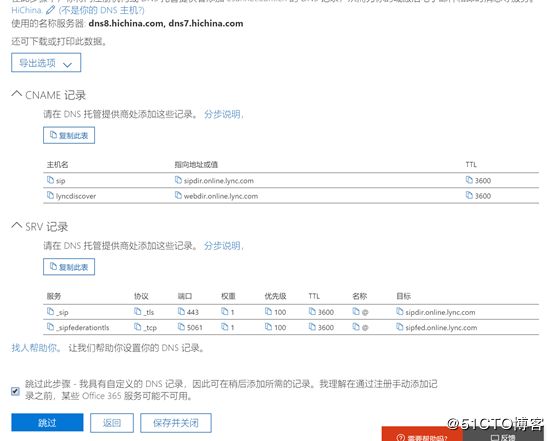Click the 返回 back button

[x=112, y=423]
